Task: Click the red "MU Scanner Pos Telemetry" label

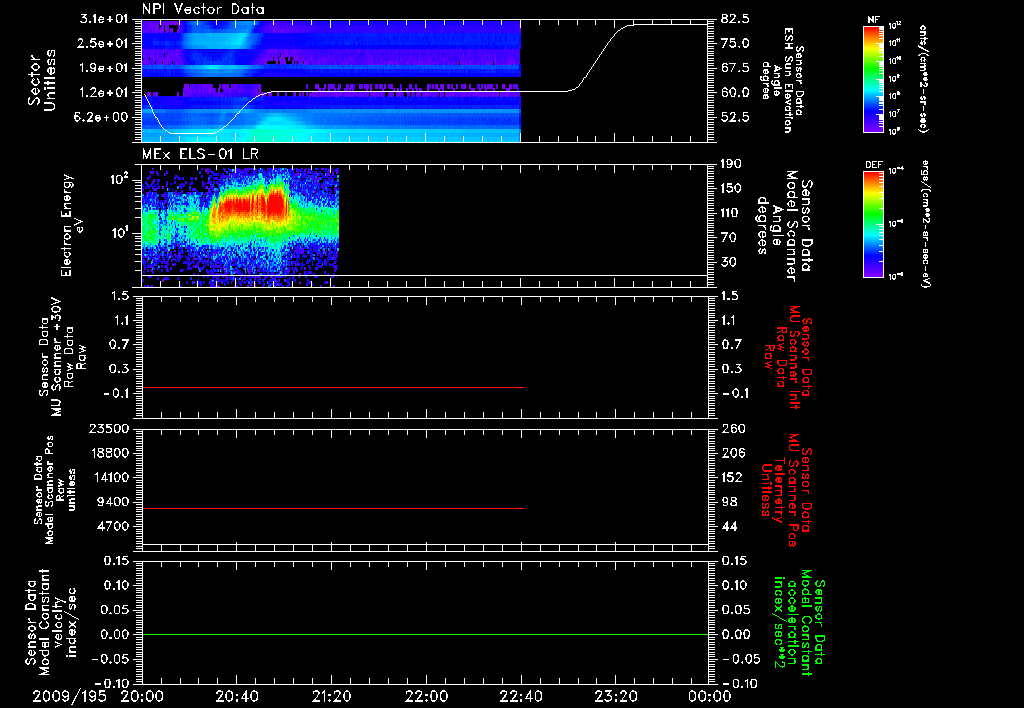Action: (x=787, y=490)
